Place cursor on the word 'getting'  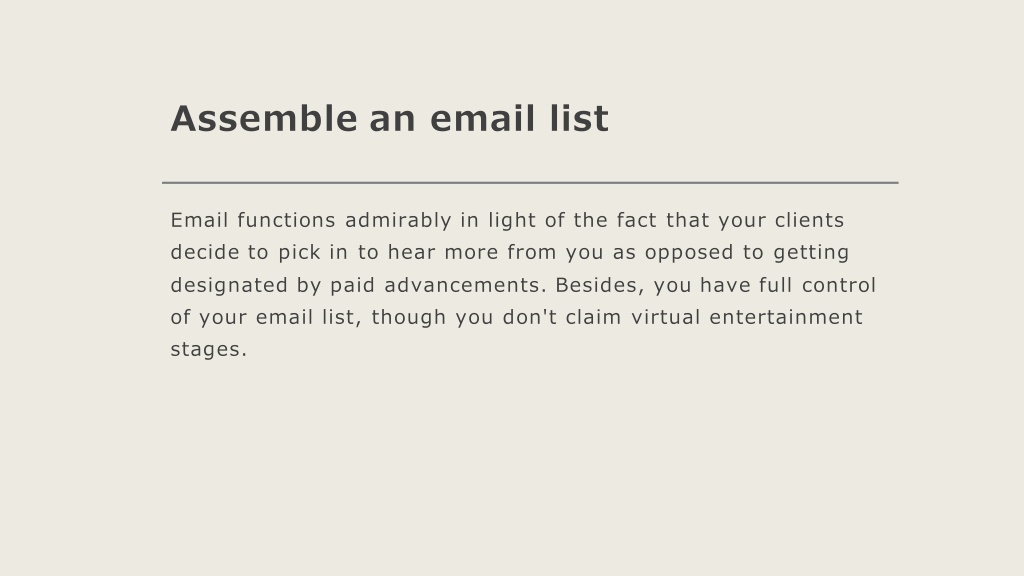point(811,253)
